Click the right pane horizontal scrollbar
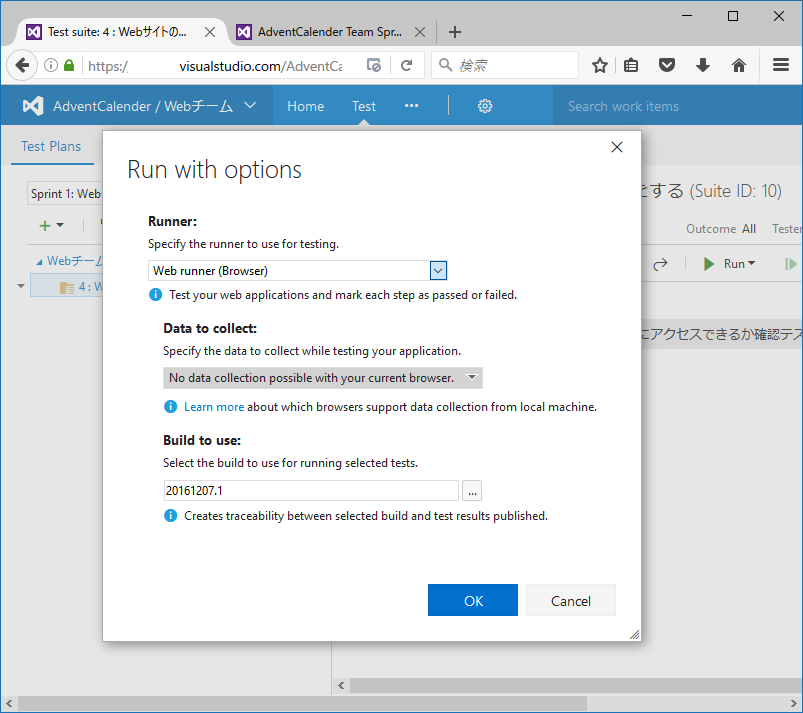 [576, 685]
